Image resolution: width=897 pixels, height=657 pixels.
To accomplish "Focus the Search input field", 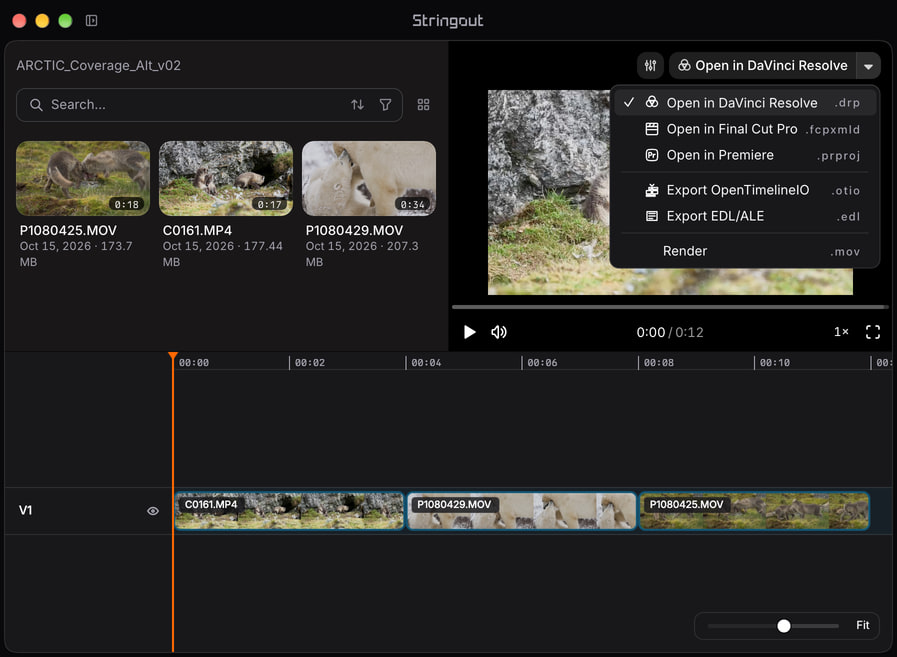I will coord(209,105).
